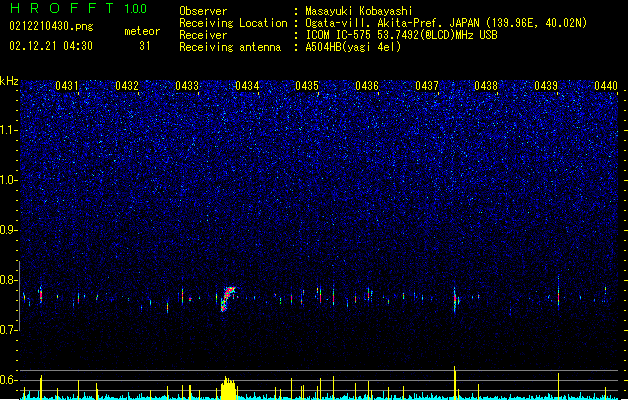Screen dimensions: 629x400
Task: Click the receiver ICOM IC-575 text
Action: (401, 35)
